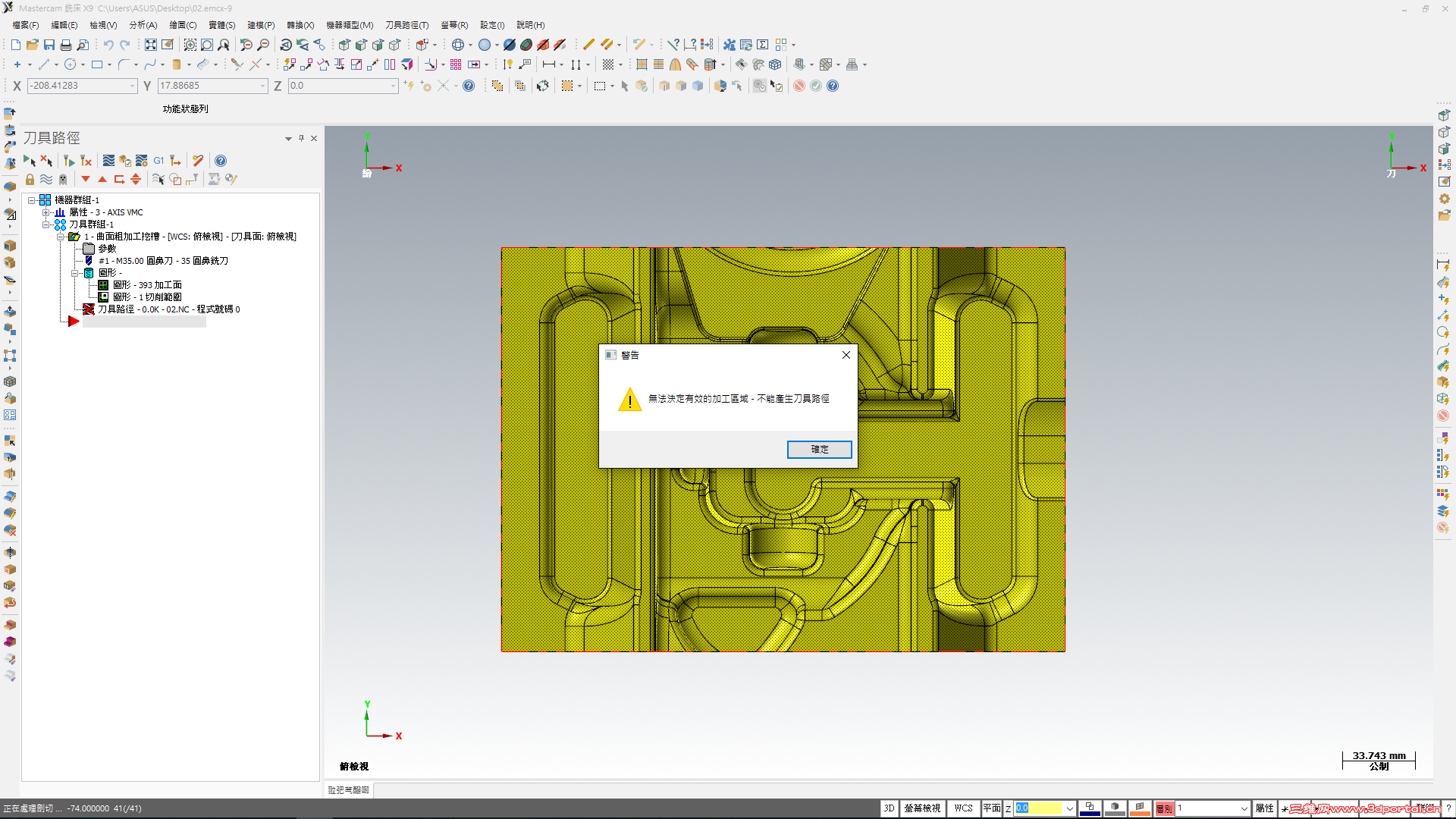Toggle the ghost display icon for operations
This screenshot has height=819, width=1456.
tap(63, 180)
